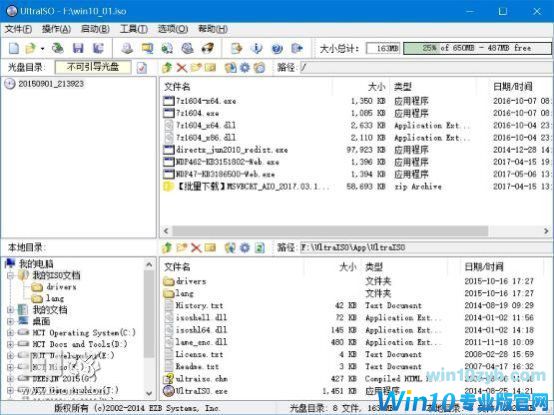
Task: Click the local path field F:\UltraISO\App\UltraISO
Action: (426, 247)
